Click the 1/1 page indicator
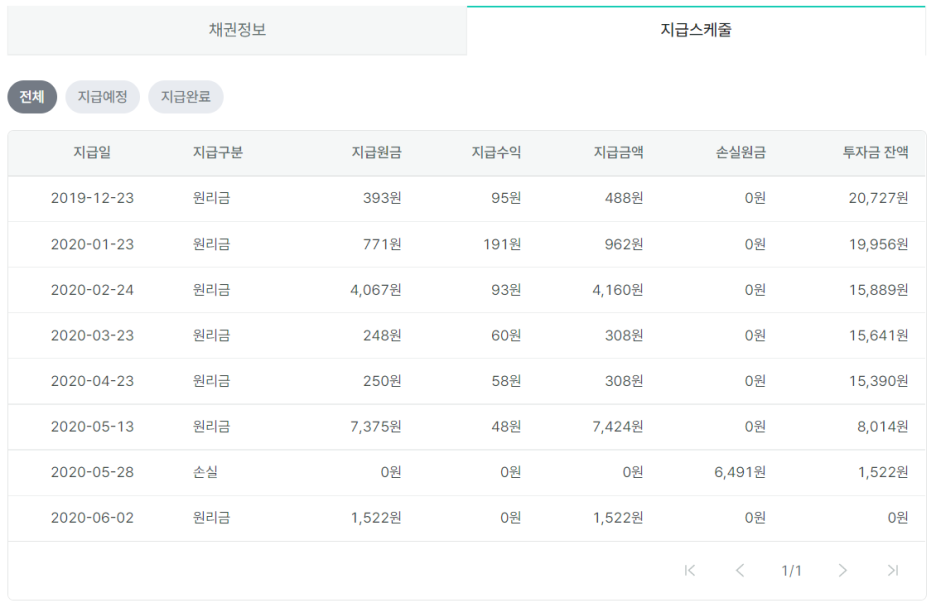Image resolution: width=936 pixels, height=603 pixels. tap(791, 571)
